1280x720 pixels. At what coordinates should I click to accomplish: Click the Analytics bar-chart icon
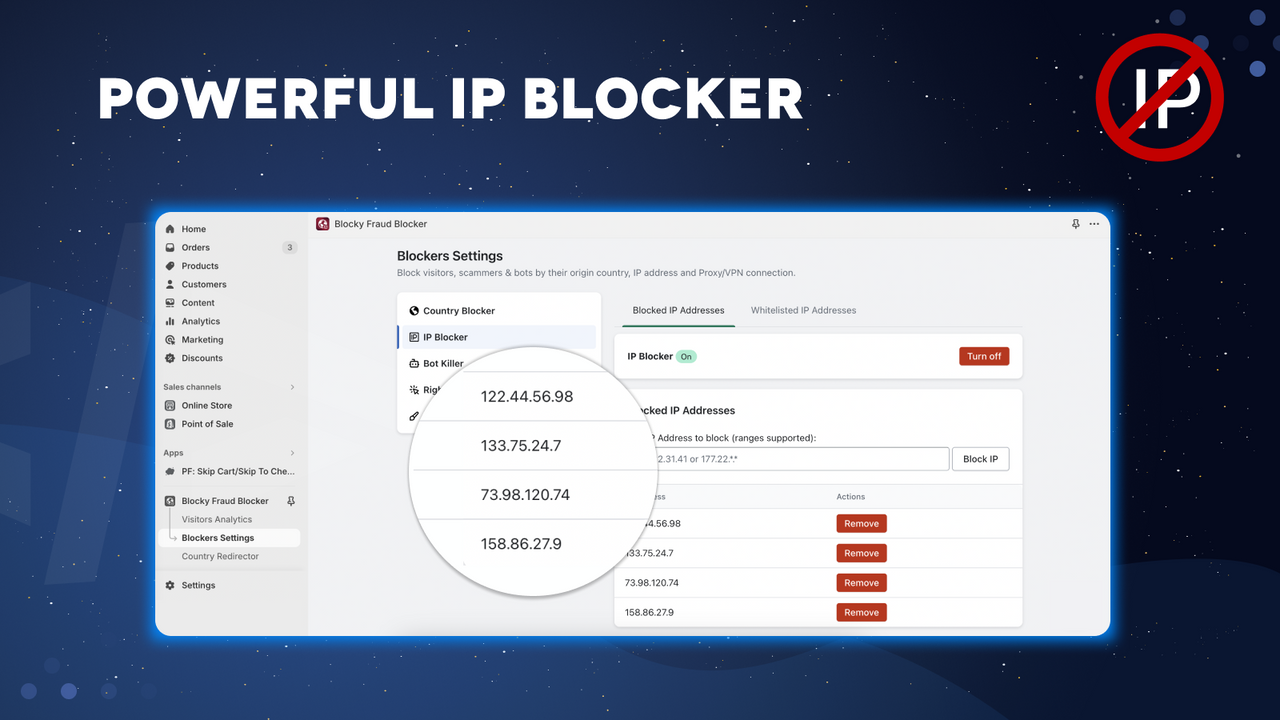[x=170, y=321]
